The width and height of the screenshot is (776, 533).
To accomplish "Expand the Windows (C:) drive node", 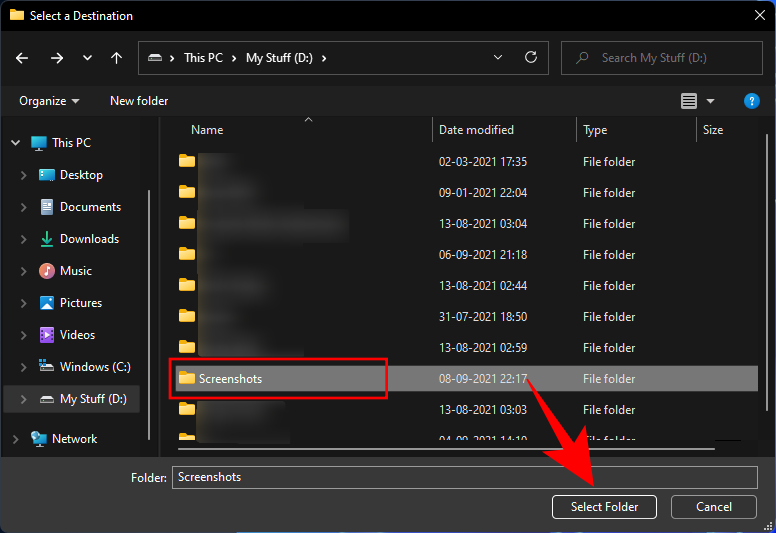I will (x=24, y=367).
